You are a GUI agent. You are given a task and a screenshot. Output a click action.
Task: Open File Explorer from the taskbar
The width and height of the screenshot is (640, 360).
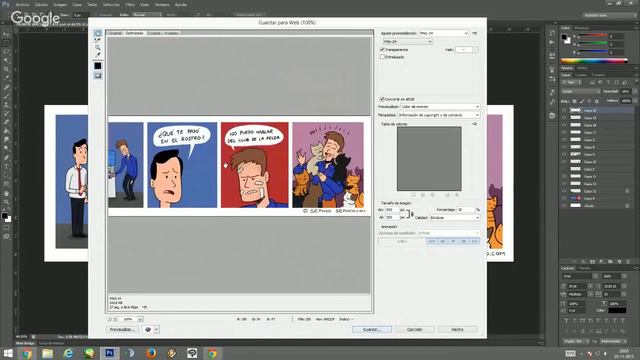(x=47, y=353)
